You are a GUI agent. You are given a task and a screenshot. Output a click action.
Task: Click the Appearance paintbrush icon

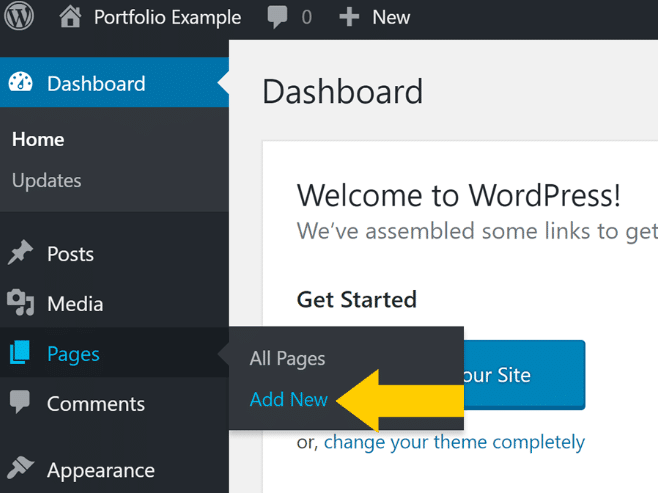20,468
